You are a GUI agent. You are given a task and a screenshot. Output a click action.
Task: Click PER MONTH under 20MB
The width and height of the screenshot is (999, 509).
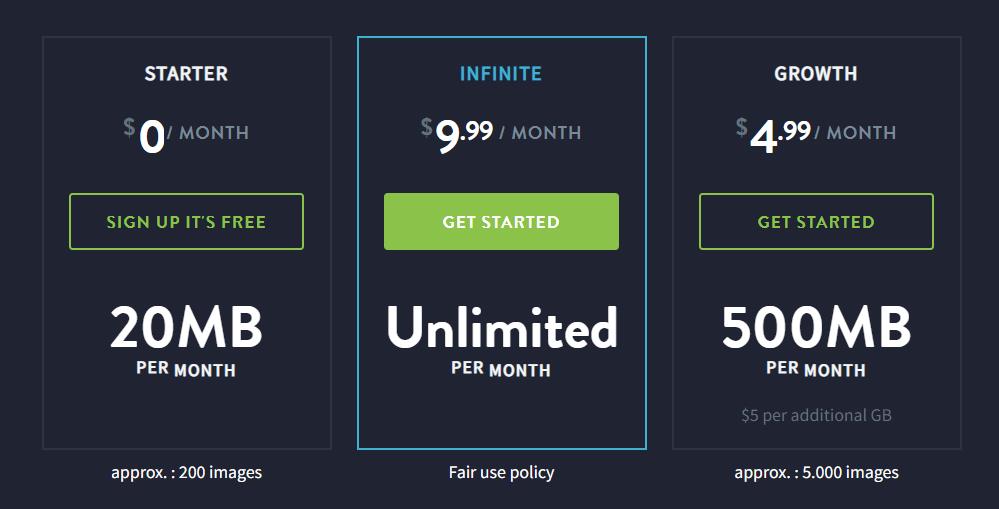[186, 369]
